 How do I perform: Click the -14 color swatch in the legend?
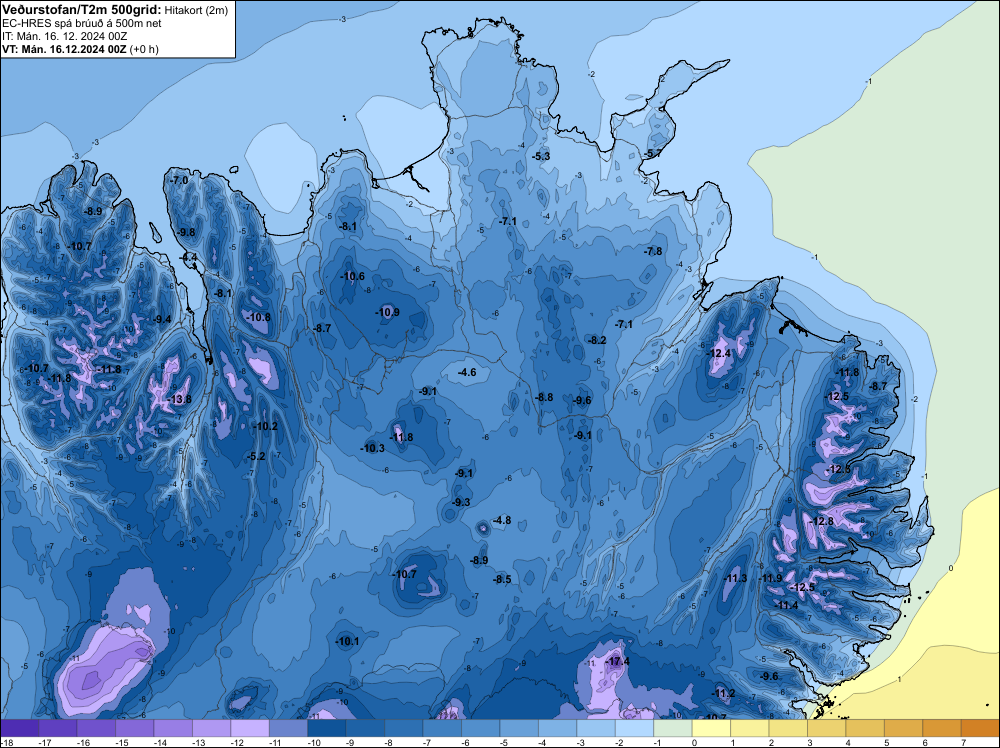coord(173,728)
